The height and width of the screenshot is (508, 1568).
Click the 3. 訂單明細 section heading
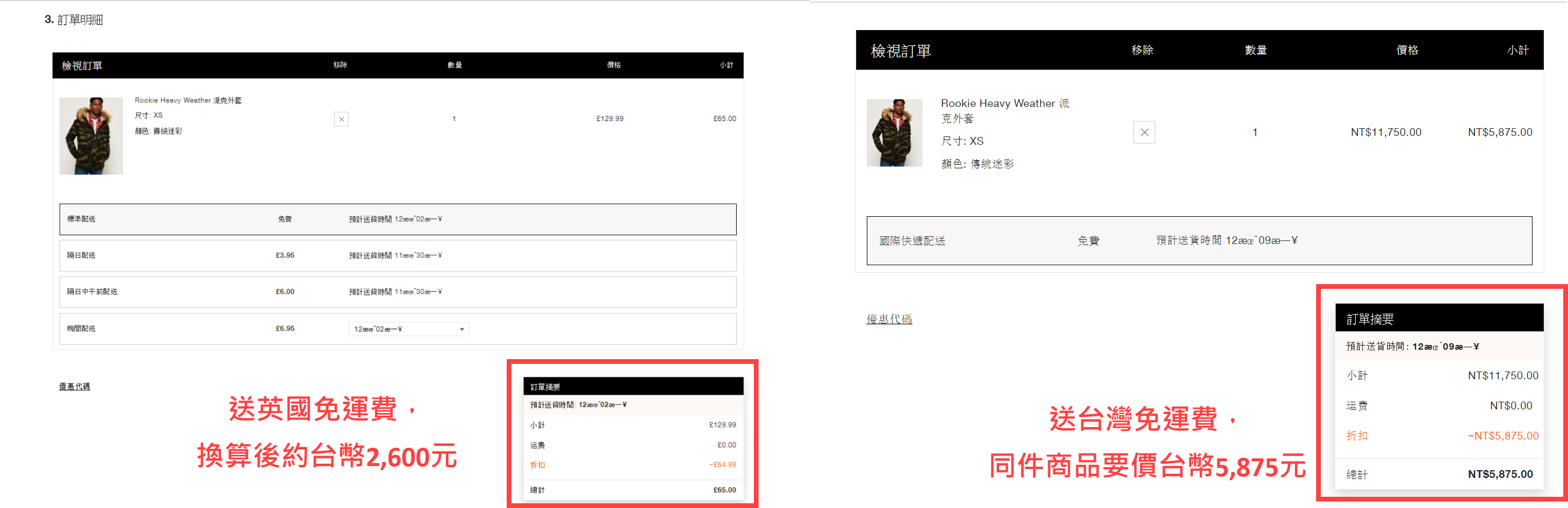74,19
